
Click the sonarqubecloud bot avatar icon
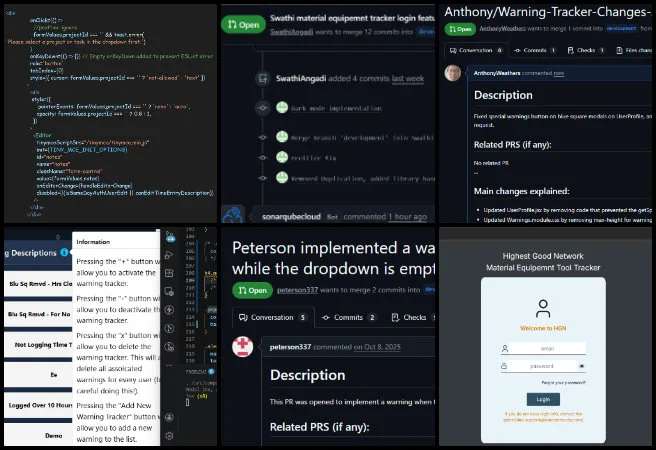coord(233,215)
